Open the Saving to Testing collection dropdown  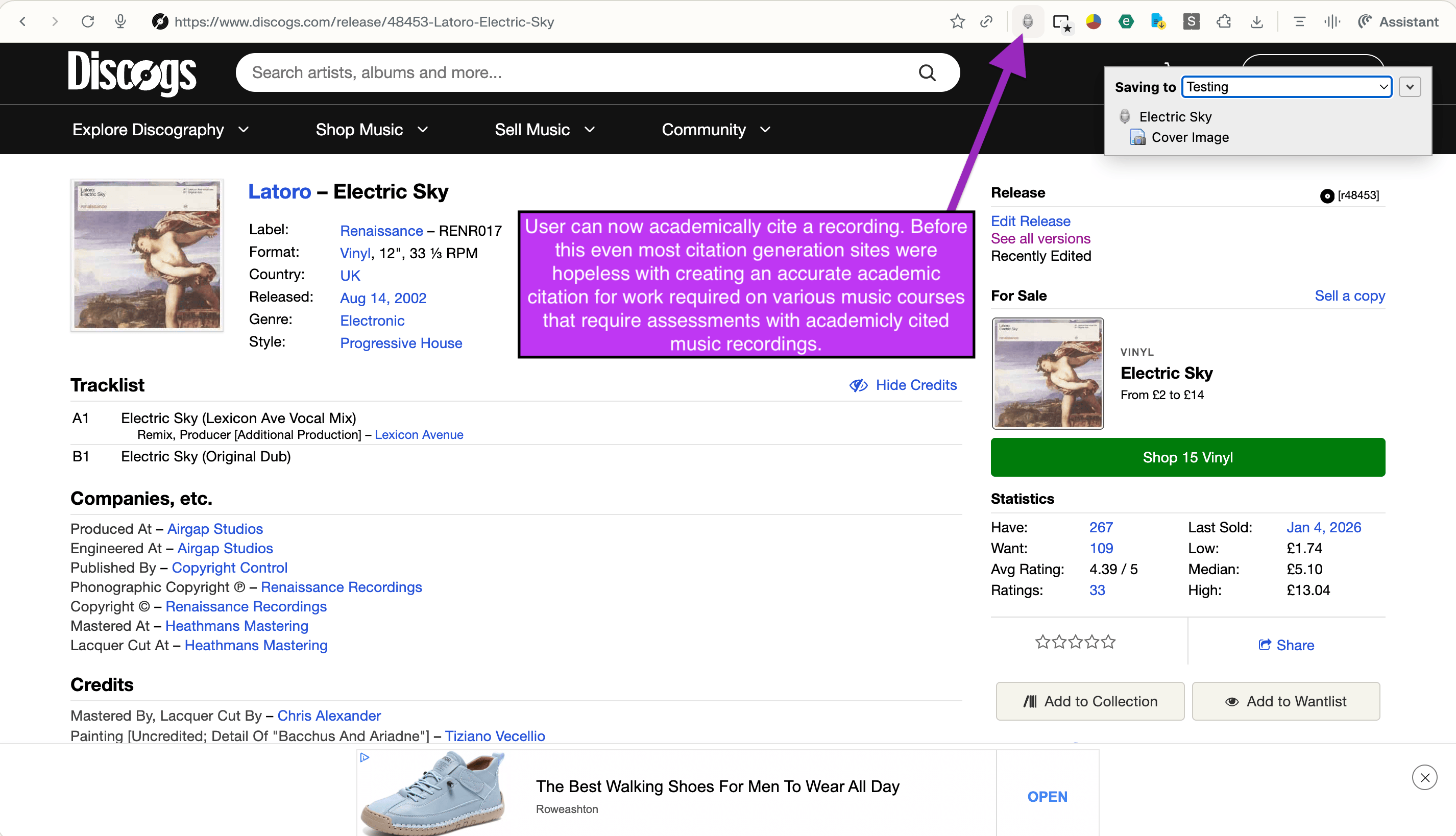[1287, 87]
